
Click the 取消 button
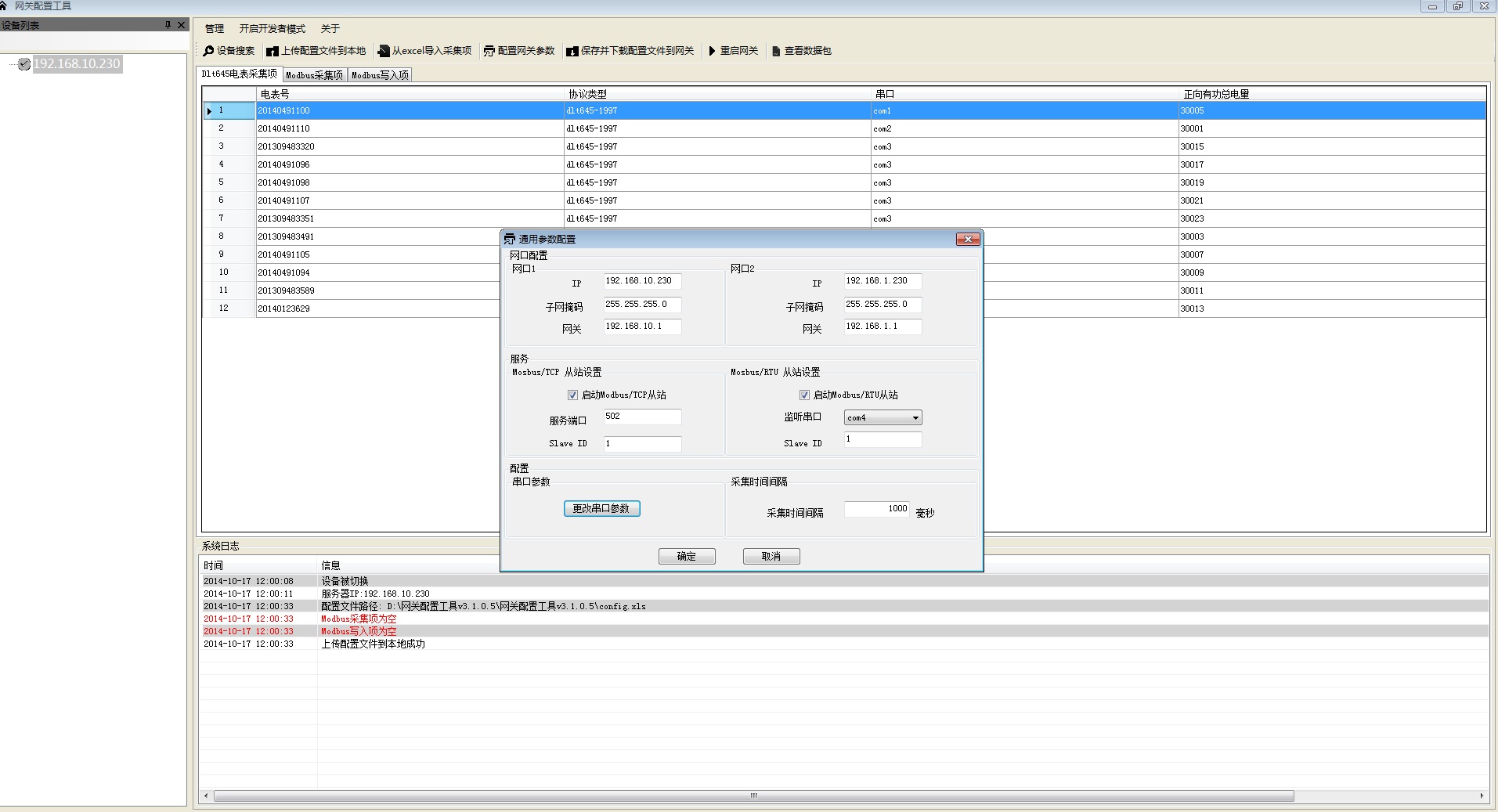point(771,557)
